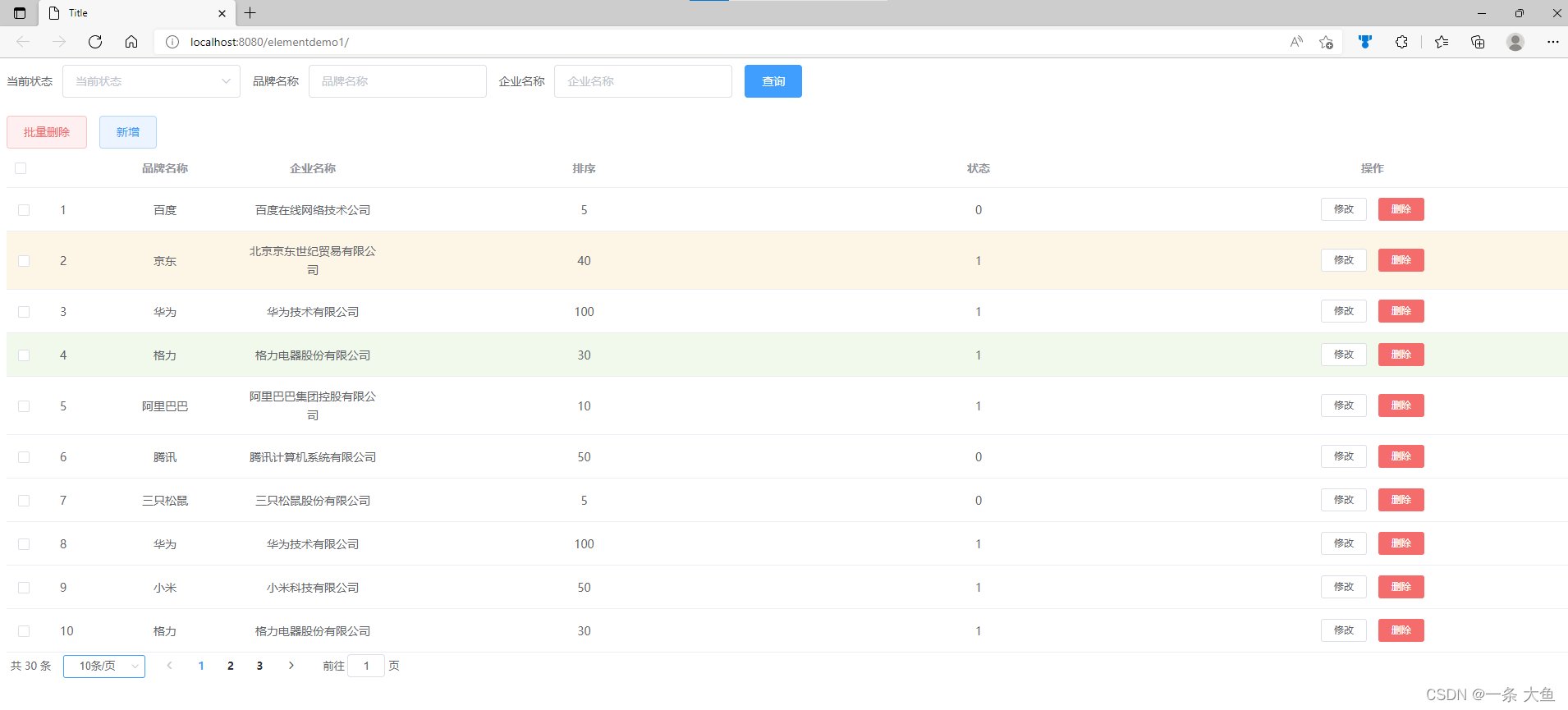
Task: Open the browser extensions puzzle icon
Action: tap(1401, 42)
